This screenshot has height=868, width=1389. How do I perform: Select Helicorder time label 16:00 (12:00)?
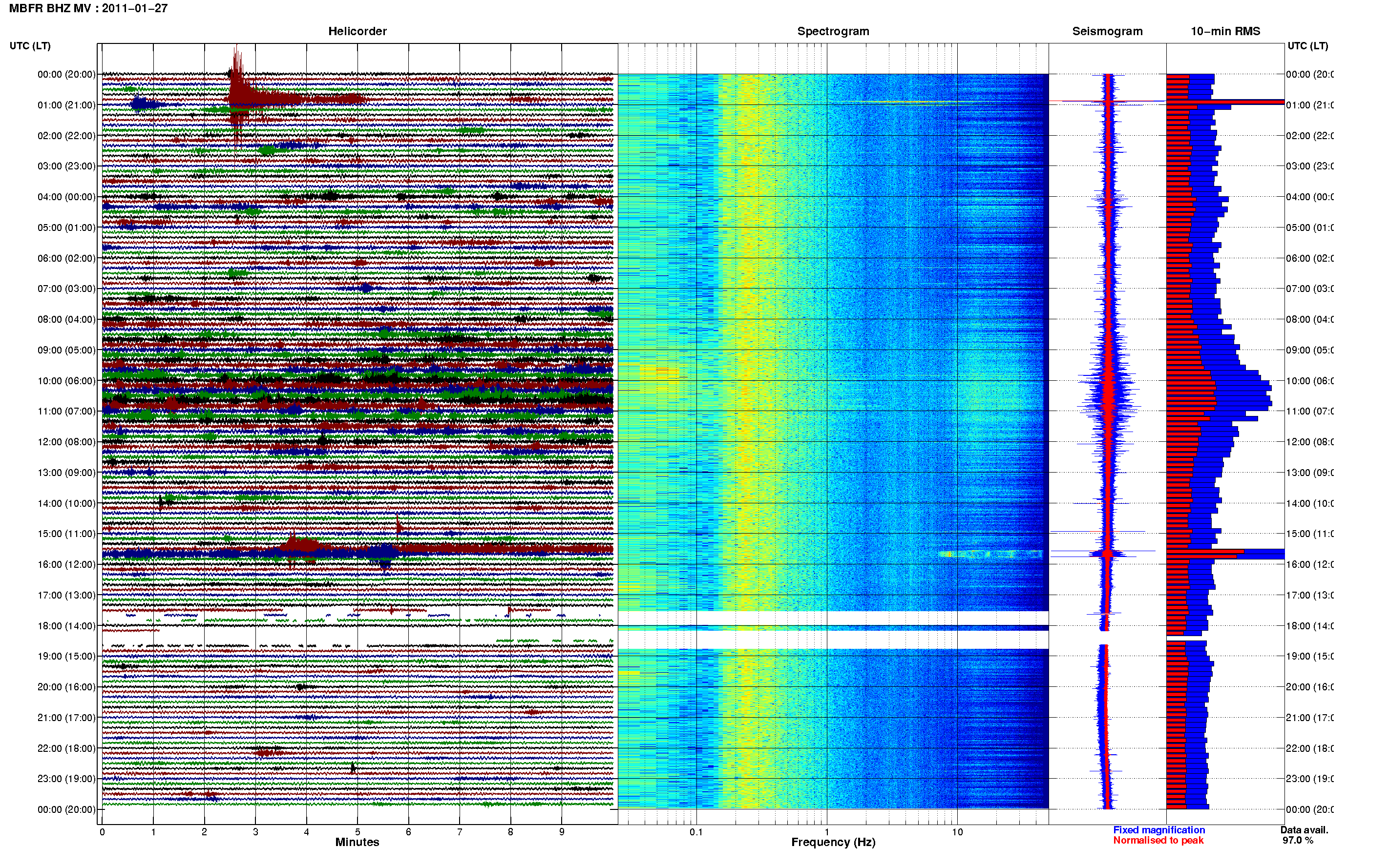[66, 564]
